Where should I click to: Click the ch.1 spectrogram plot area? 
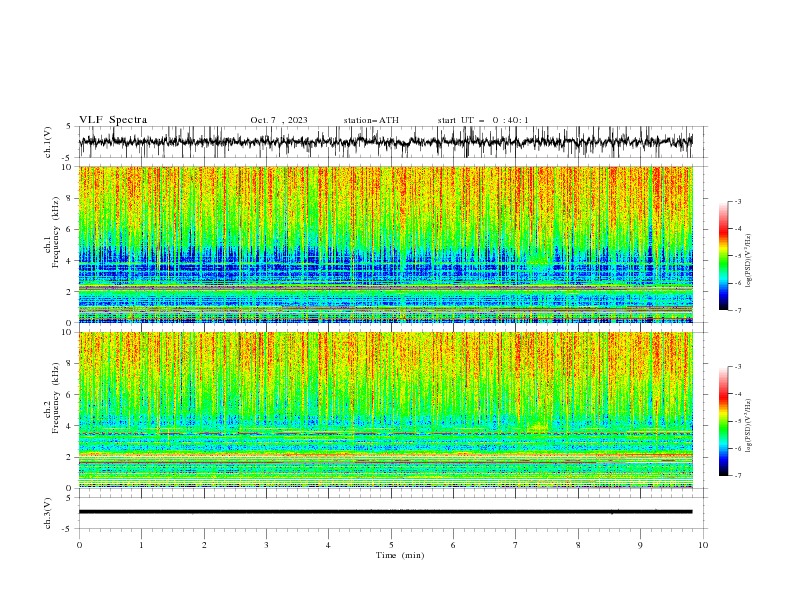(x=386, y=244)
